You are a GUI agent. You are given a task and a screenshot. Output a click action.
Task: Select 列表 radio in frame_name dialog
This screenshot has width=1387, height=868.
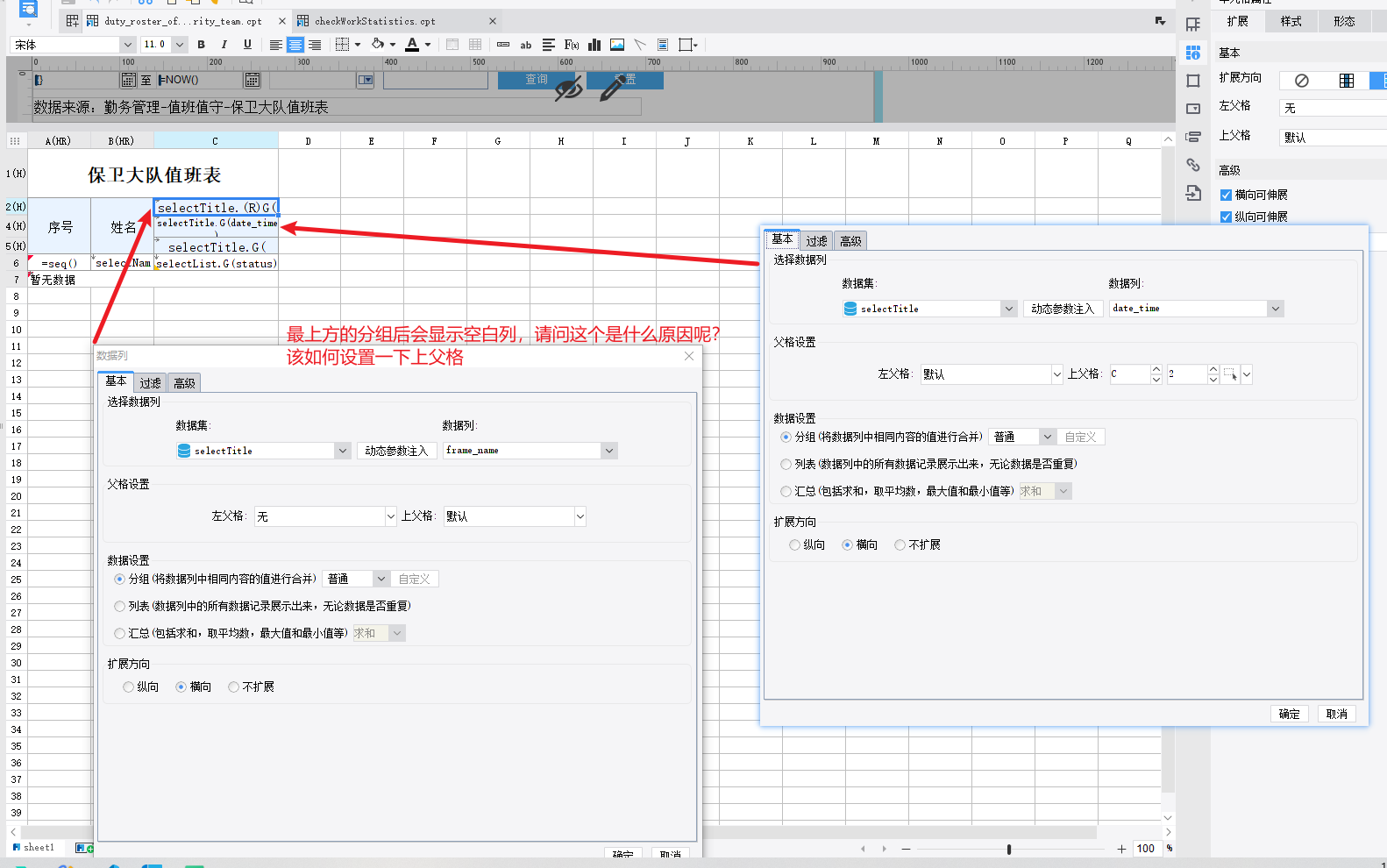[119, 606]
